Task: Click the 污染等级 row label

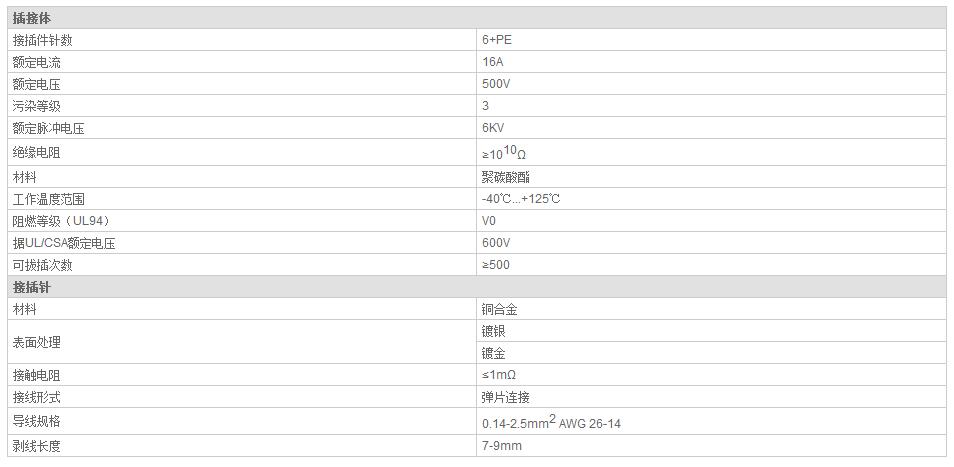Action: coord(36,106)
